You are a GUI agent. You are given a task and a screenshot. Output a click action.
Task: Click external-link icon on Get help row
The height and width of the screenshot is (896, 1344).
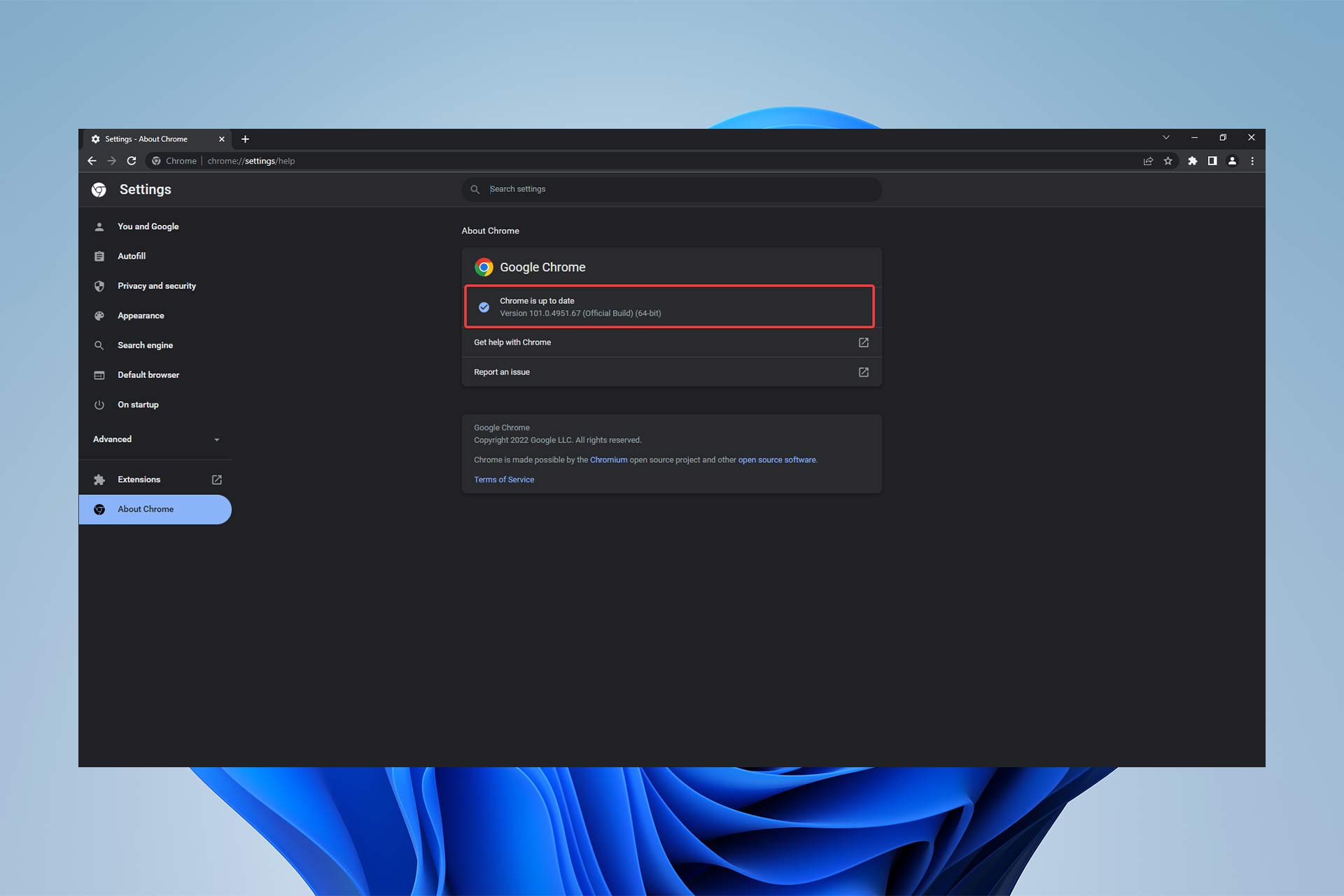864,342
